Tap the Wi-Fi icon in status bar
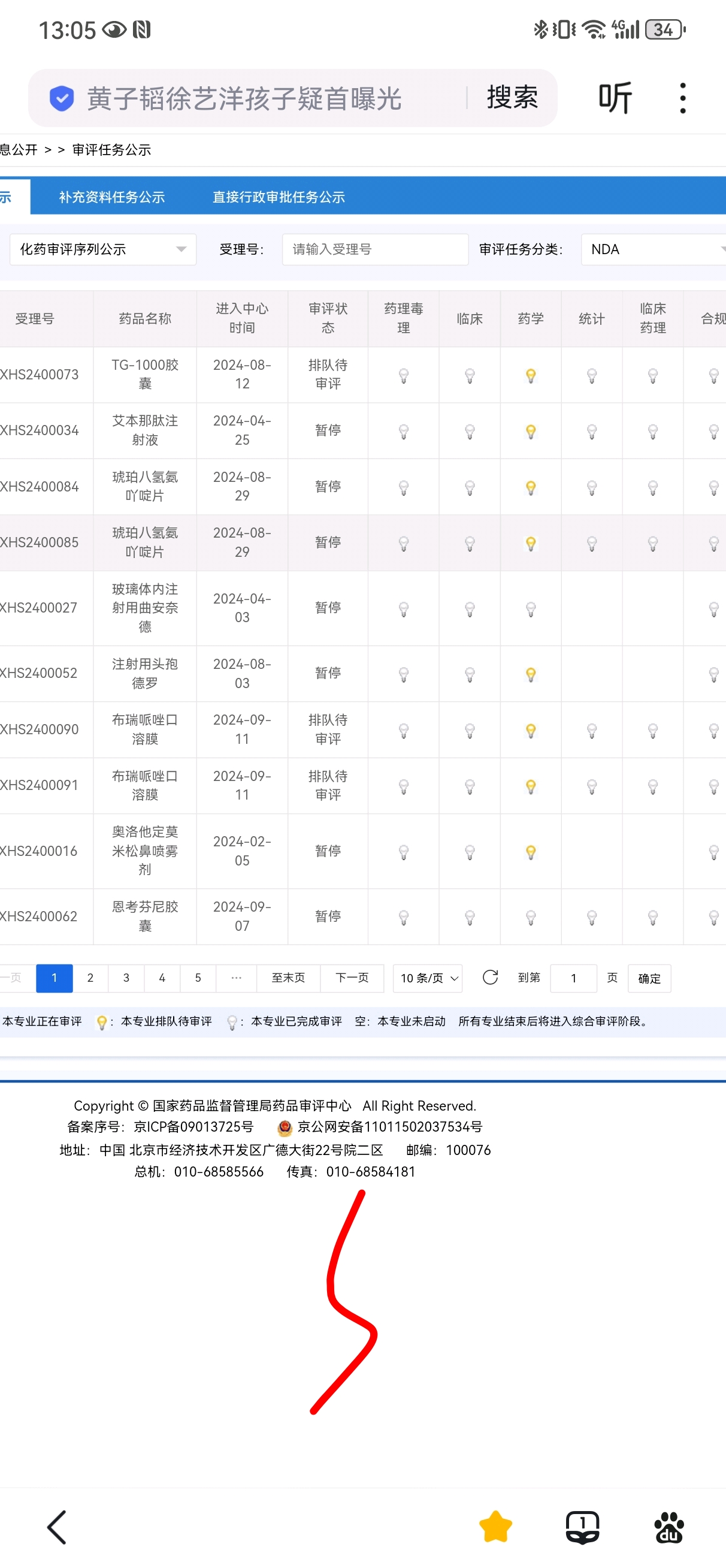 (x=594, y=29)
